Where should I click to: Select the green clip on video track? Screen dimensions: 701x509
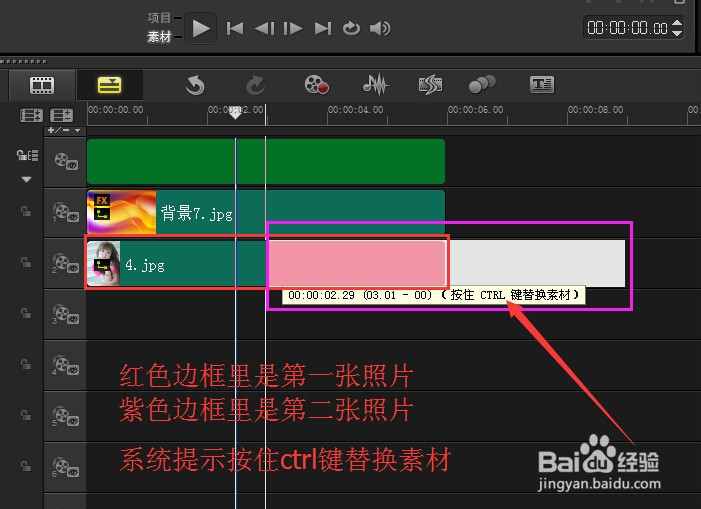point(266,161)
